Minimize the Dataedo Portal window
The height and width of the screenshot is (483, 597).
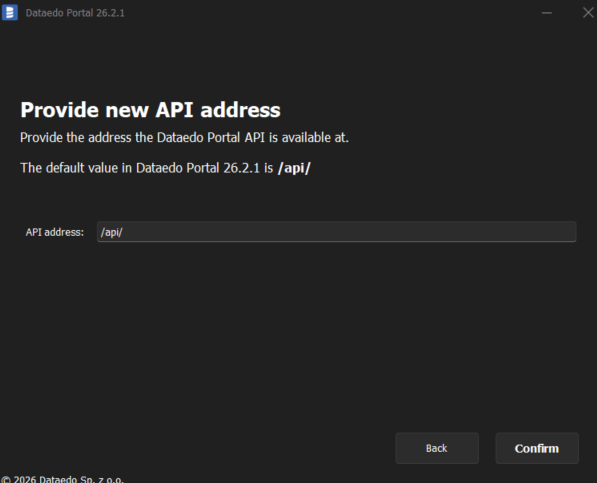coord(547,13)
